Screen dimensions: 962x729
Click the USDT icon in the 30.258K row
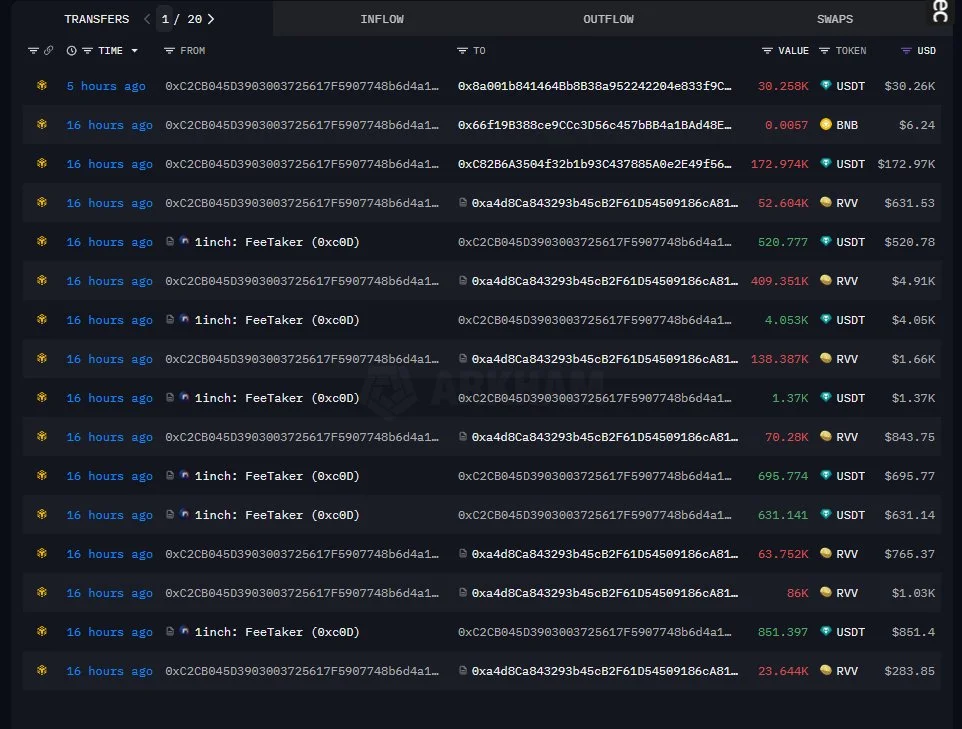coord(825,86)
